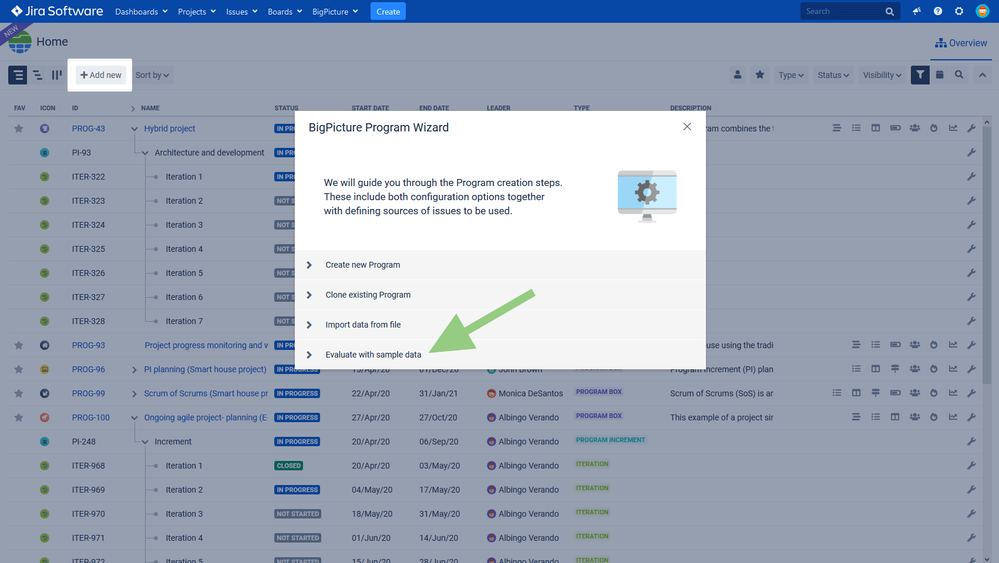
Task: Toggle the funnel filter icon
Action: [x=920, y=75]
